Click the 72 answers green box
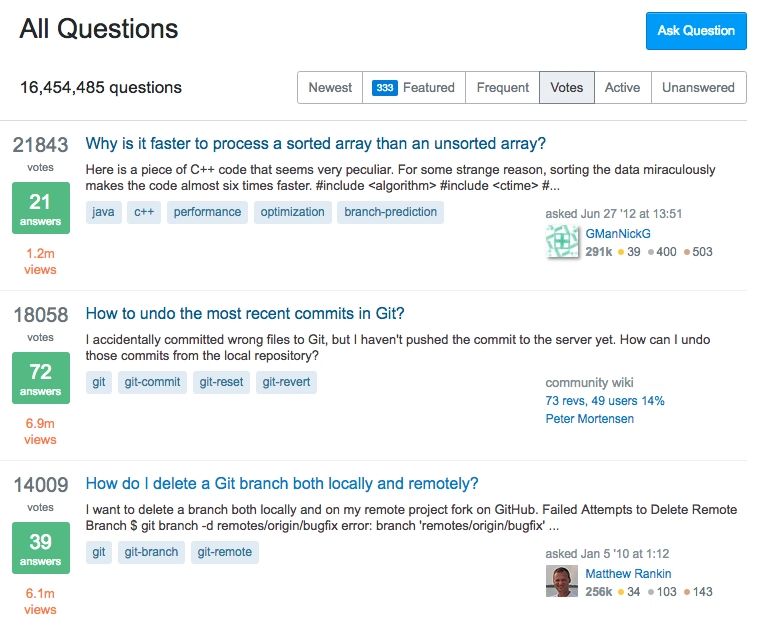Viewport: 763px width, 627px height. (41, 378)
